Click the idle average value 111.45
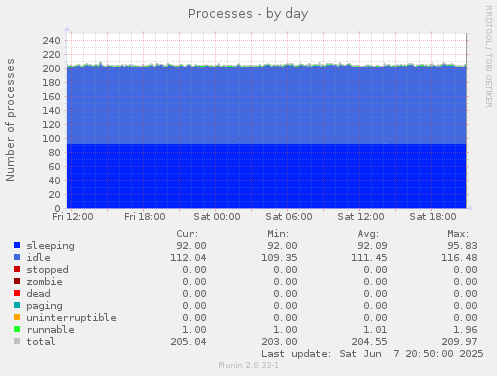Screen dimensions: 497x376 (x=369, y=258)
